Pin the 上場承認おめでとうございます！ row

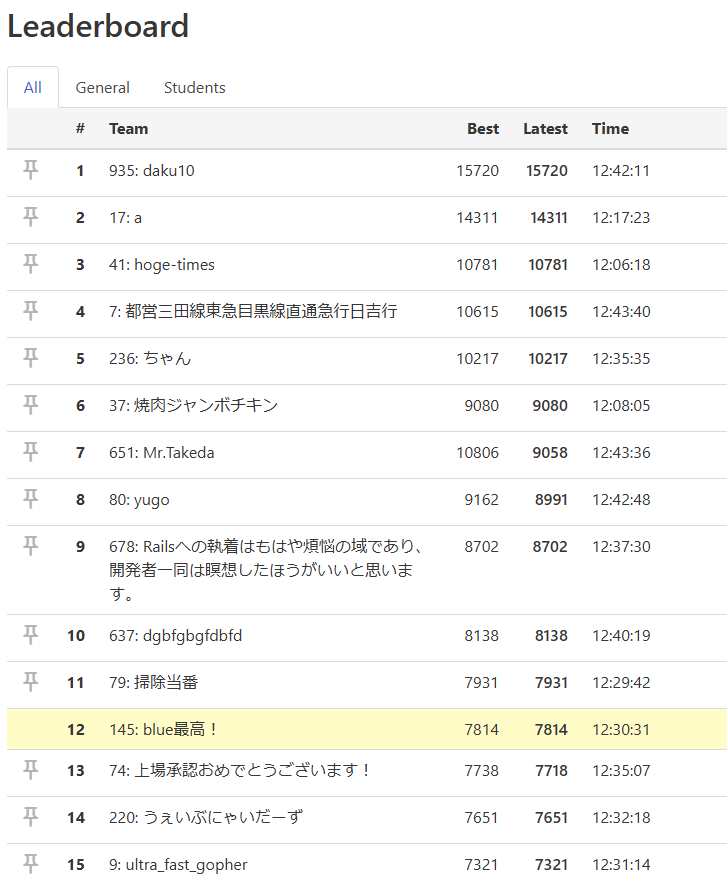pos(31,770)
